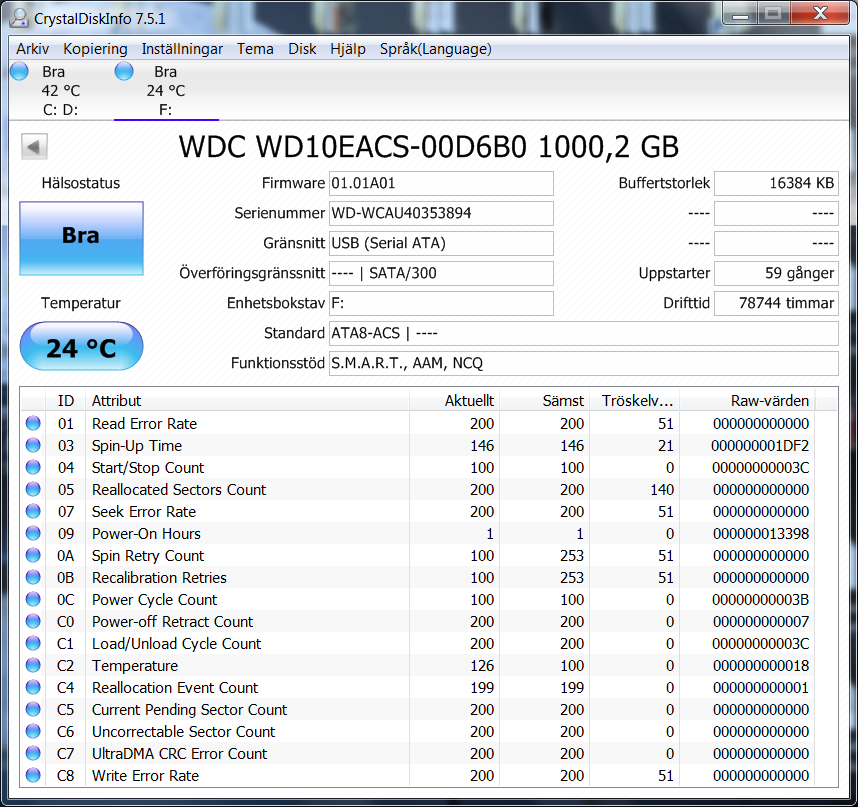Click status orb for Reallocation Event Count

click(33, 687)
